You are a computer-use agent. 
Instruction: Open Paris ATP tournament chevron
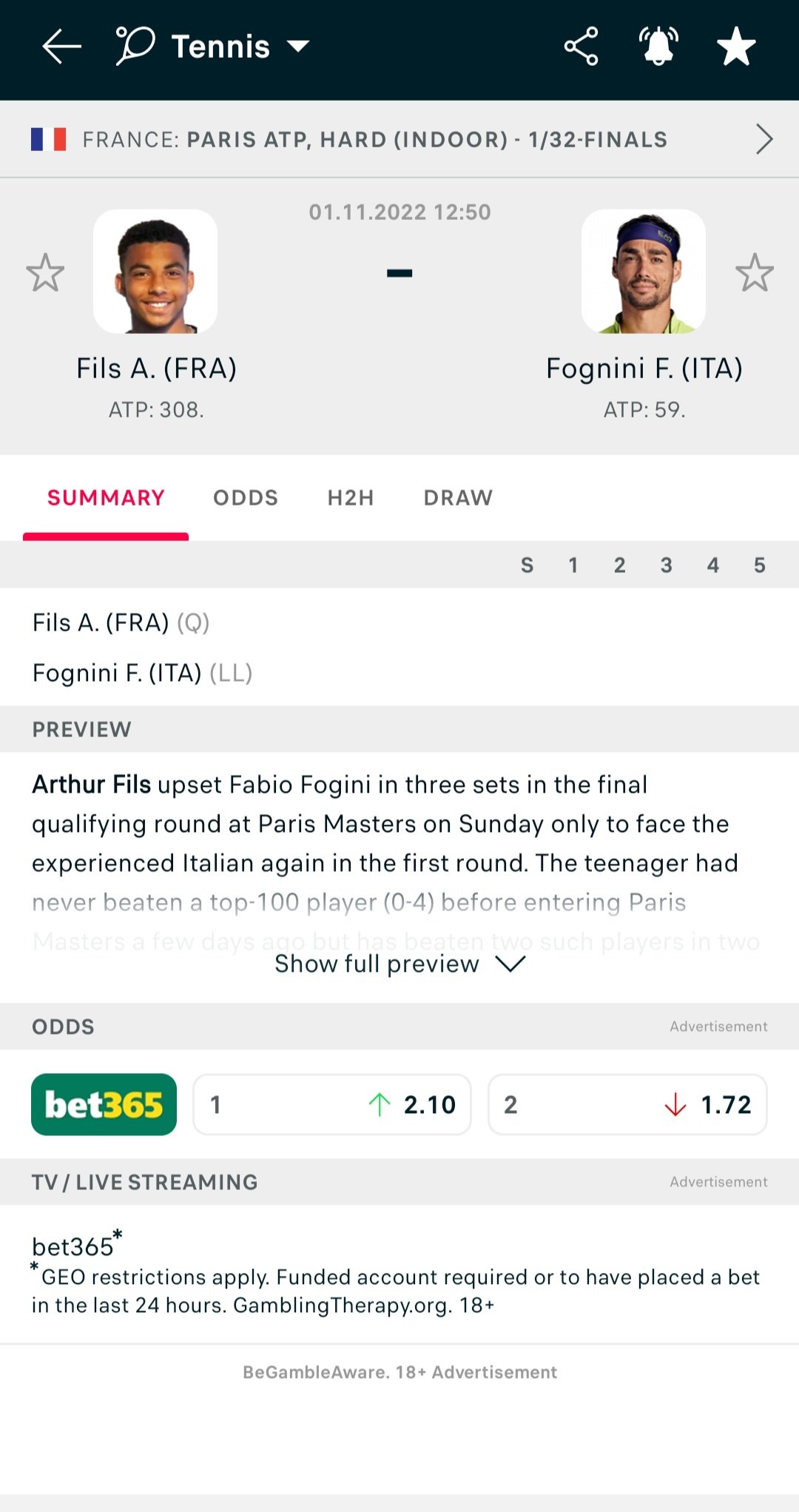coord(764,139)
